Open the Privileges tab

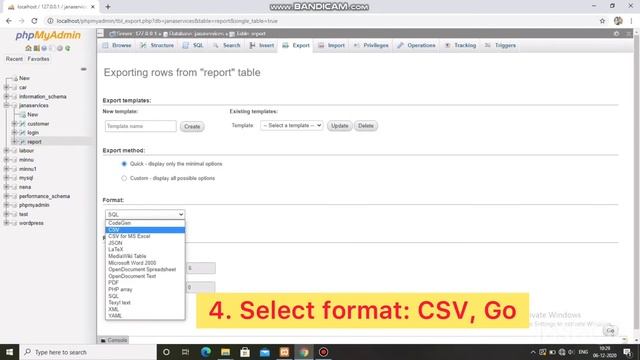[x=371, y=45]
